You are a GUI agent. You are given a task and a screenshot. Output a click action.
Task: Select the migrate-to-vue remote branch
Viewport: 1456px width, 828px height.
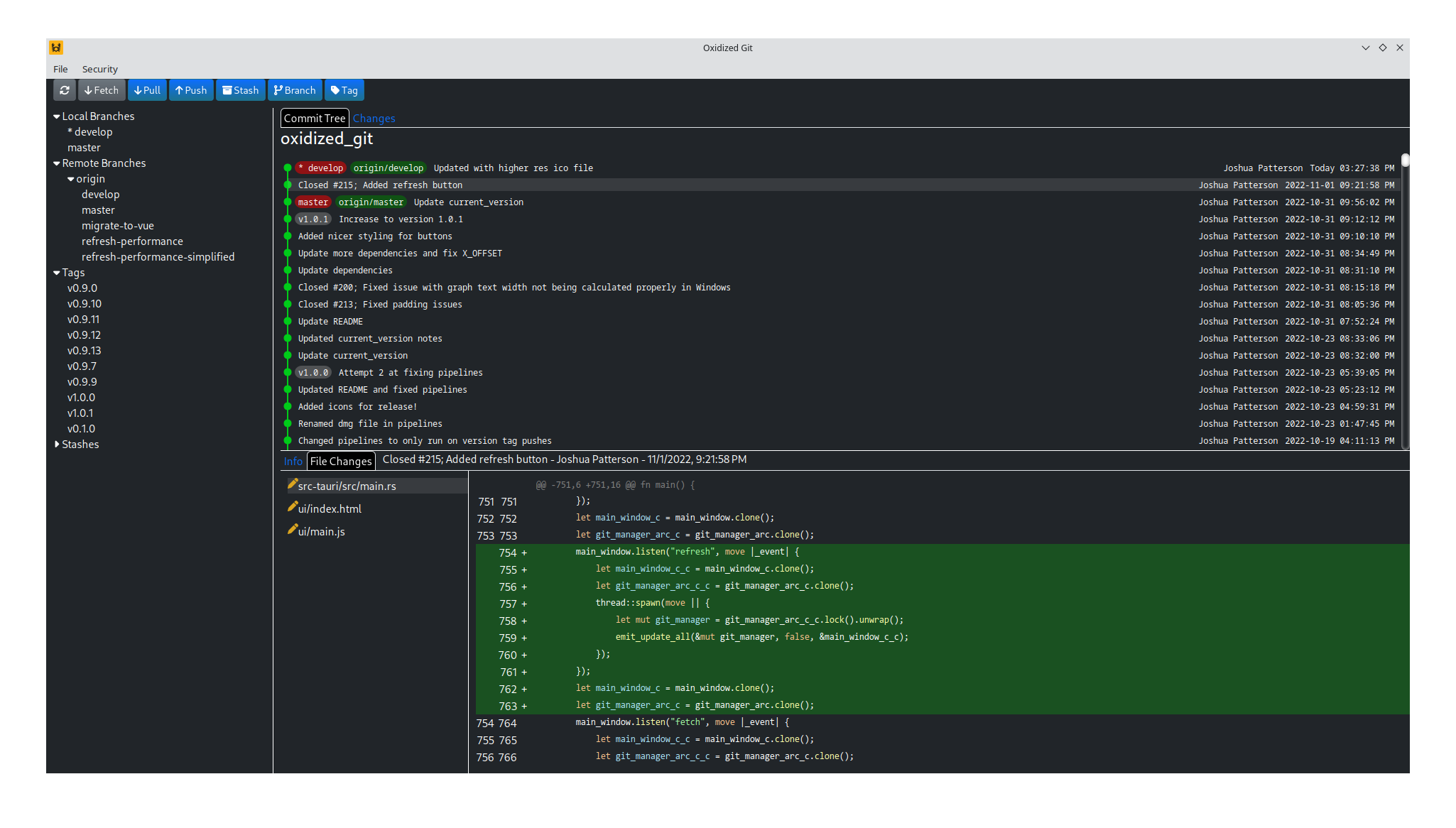[118, 226]
